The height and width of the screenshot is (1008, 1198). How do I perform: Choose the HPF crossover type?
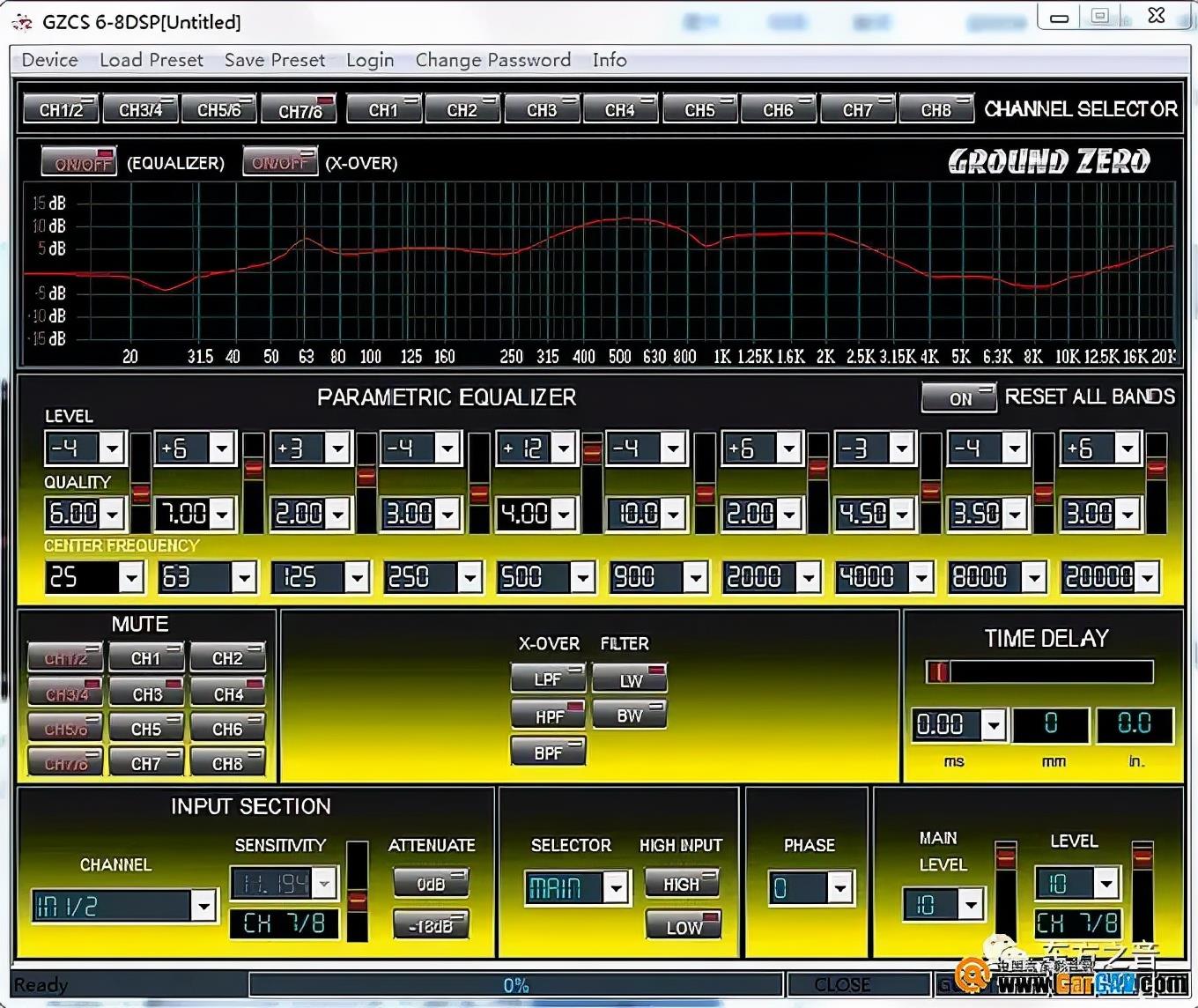(x=548, y=715)
